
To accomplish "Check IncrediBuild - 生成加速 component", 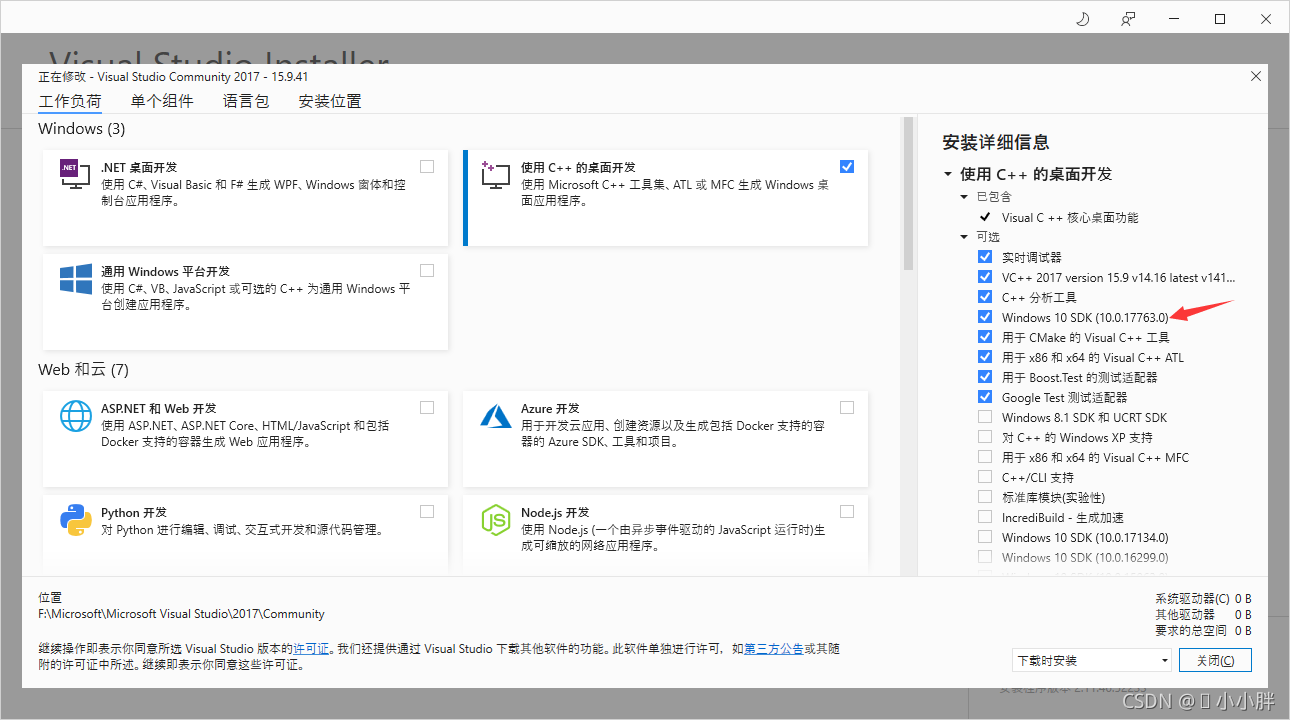I will pyautogui.click(x=985, y=517).
